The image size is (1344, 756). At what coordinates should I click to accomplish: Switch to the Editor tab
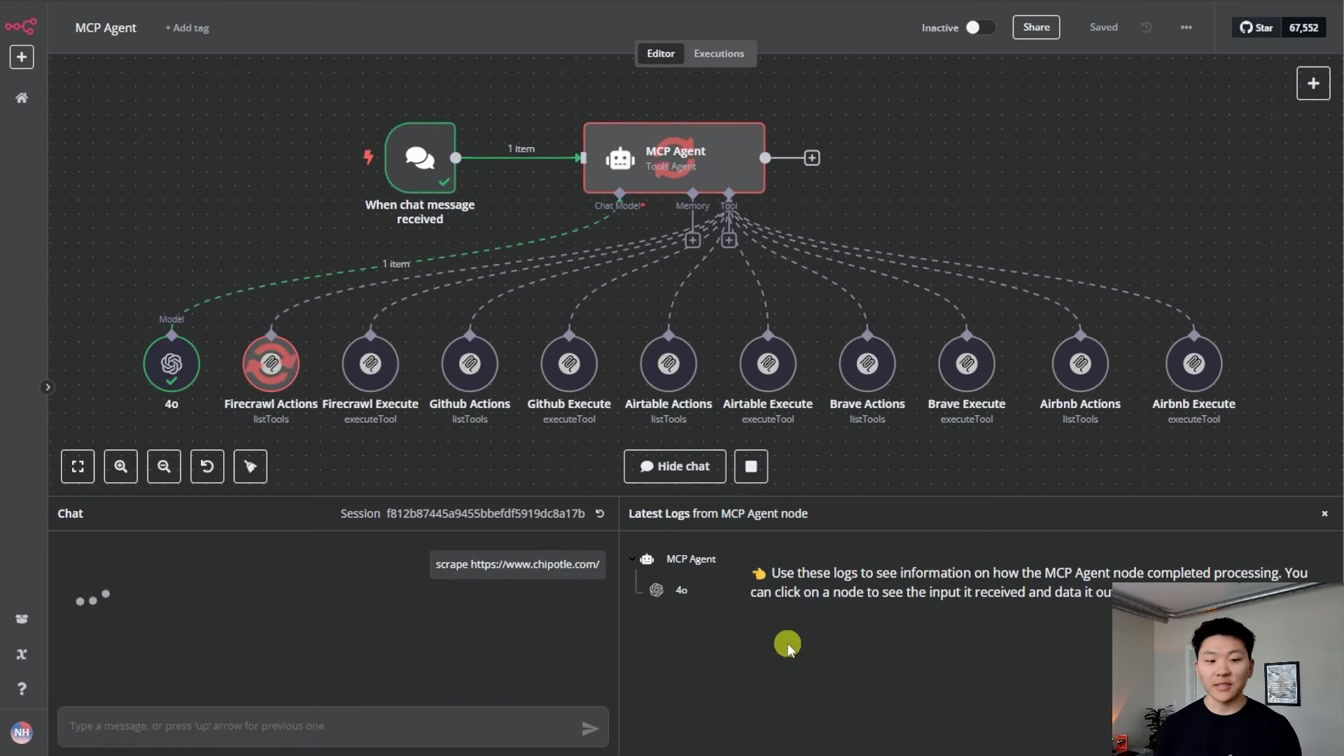click(x=661, y=53)
